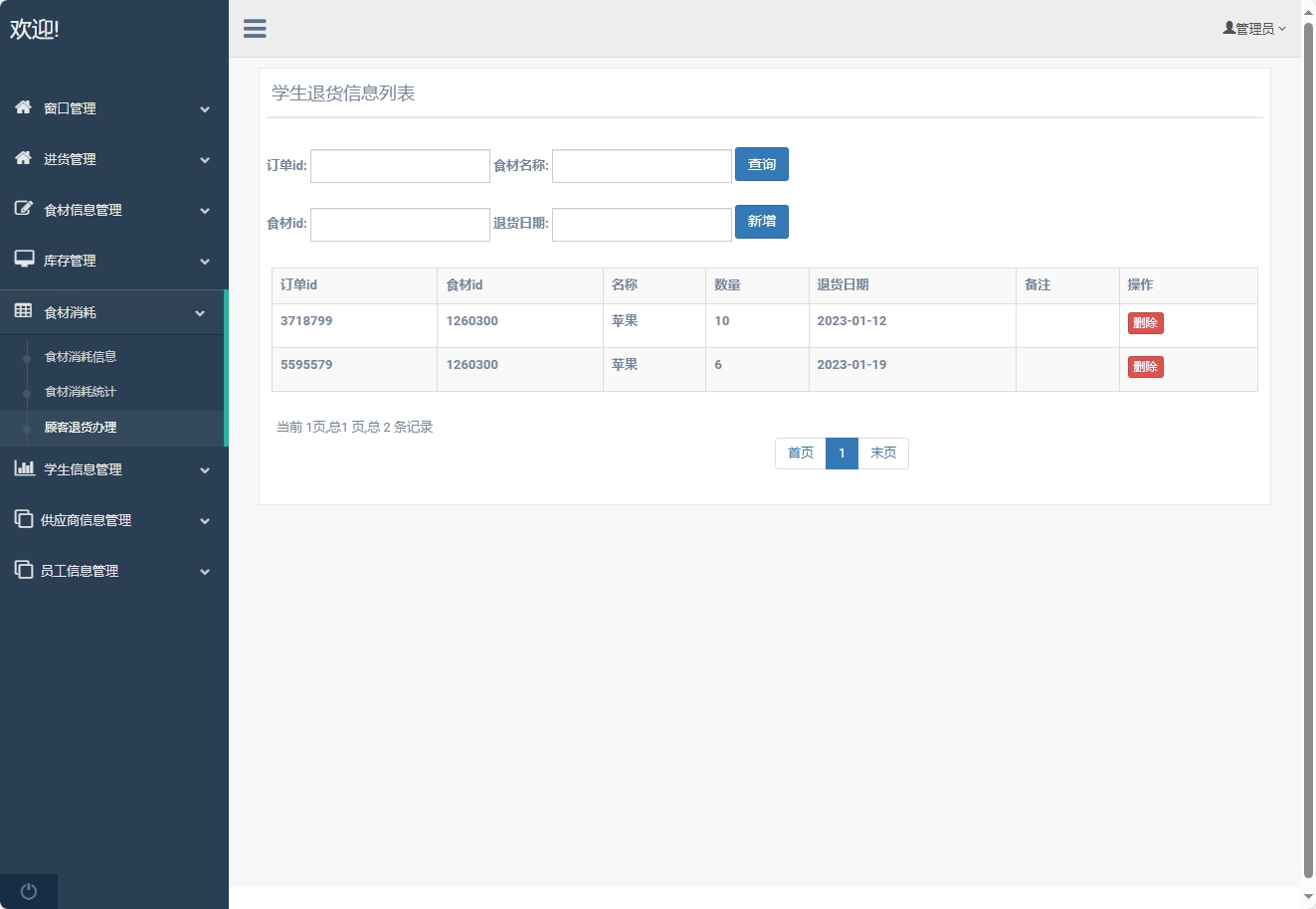Click the 查询 search button
The width and height of the screenshot is (1316, 909).
click(x=762, y=164)
